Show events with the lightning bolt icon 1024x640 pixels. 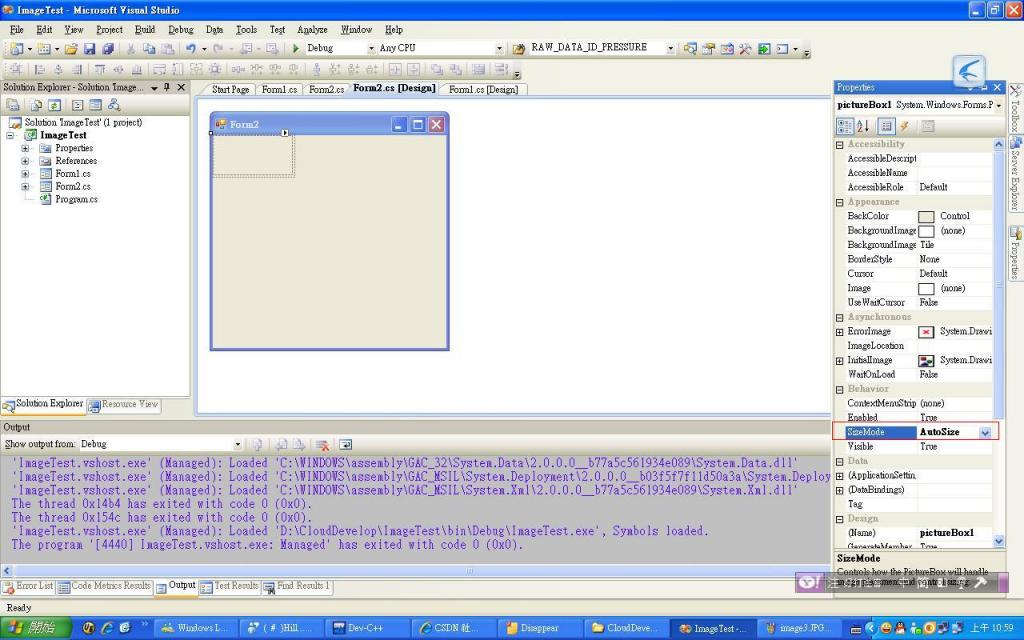[904, 126]
